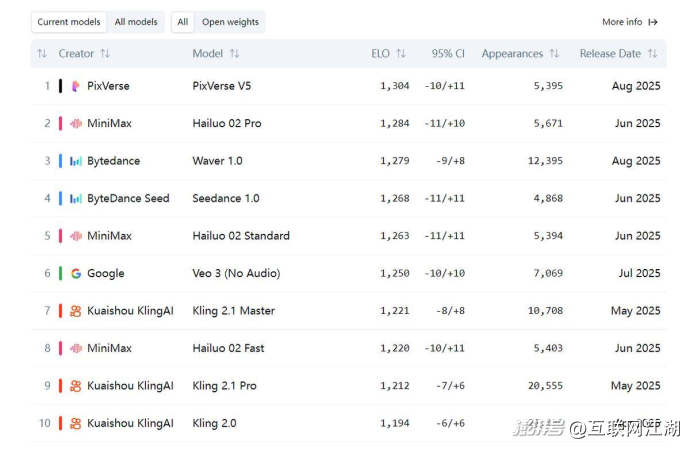Image resolution: width=690 pixels, height=449 pixels.
Task: Click the Bytedance logo in the Waver row
Action: pos(76,161)
